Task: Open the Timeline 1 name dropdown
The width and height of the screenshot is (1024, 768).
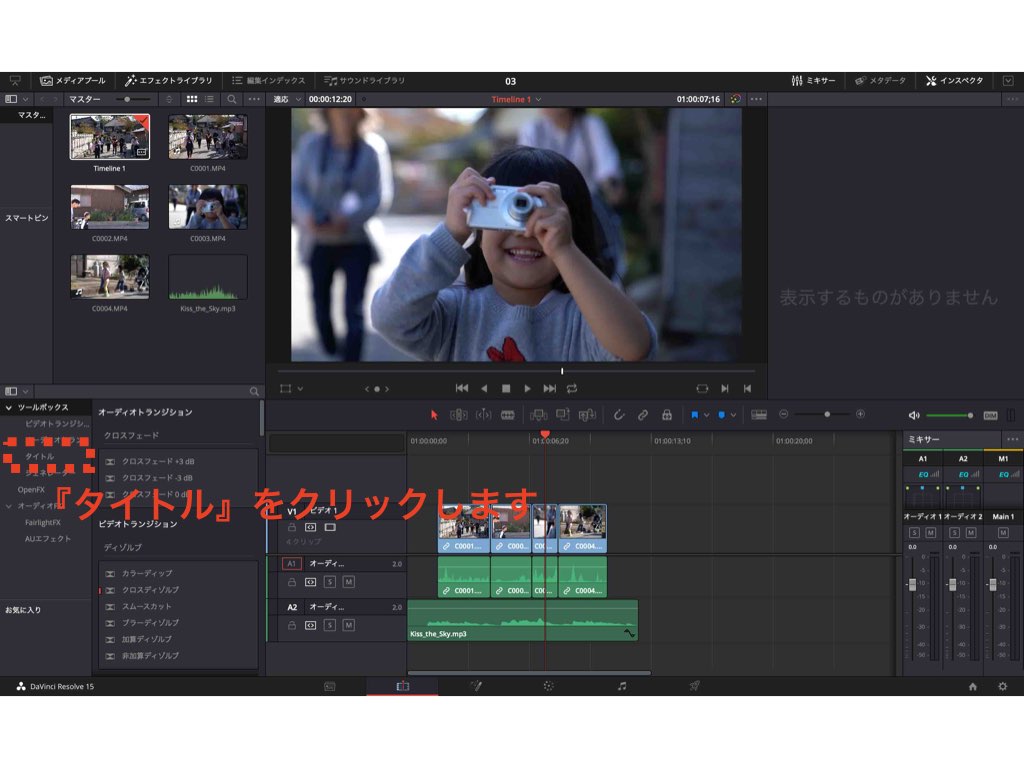Action: (516, 99)
